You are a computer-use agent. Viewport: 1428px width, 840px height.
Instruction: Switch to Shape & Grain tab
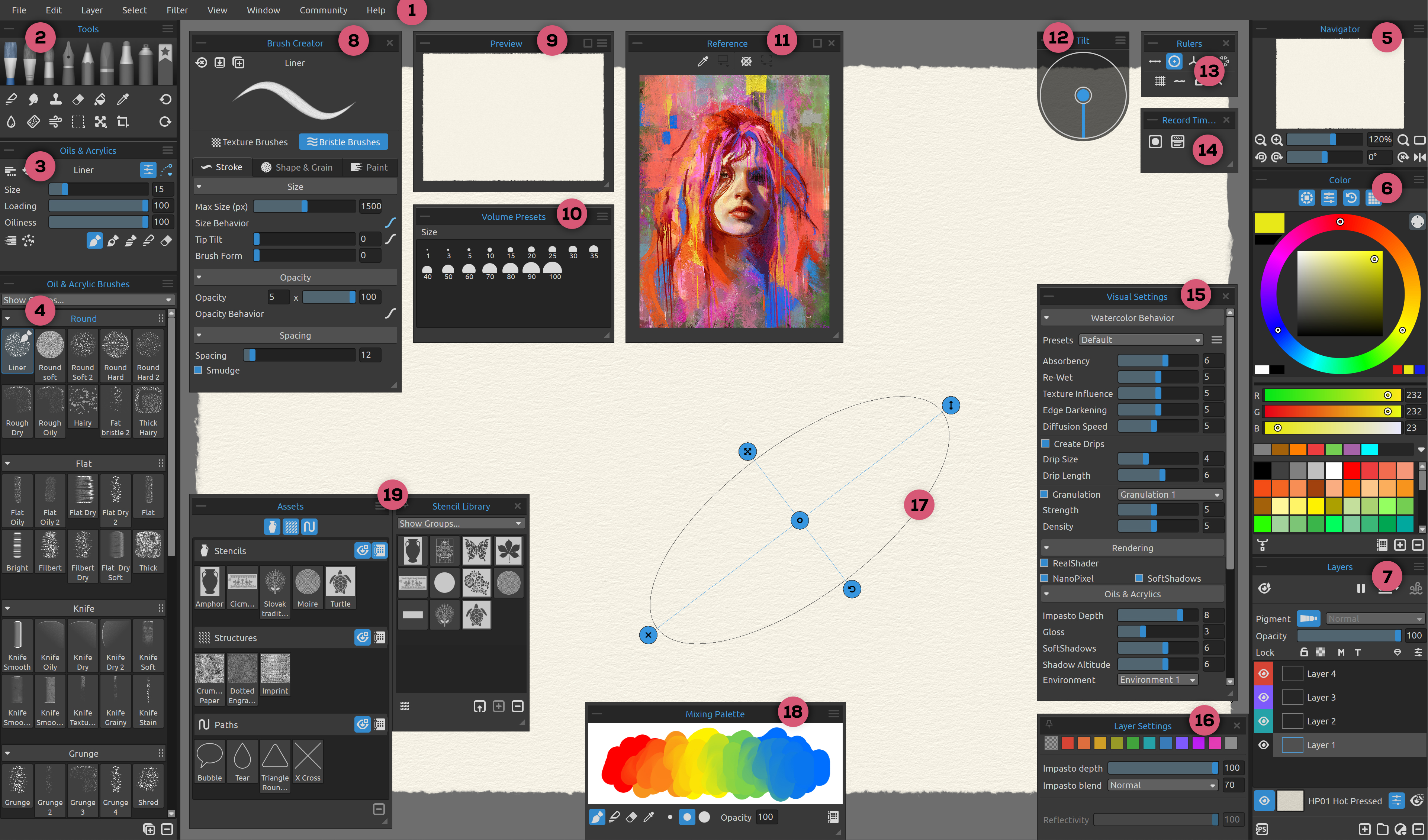point(296,167)
